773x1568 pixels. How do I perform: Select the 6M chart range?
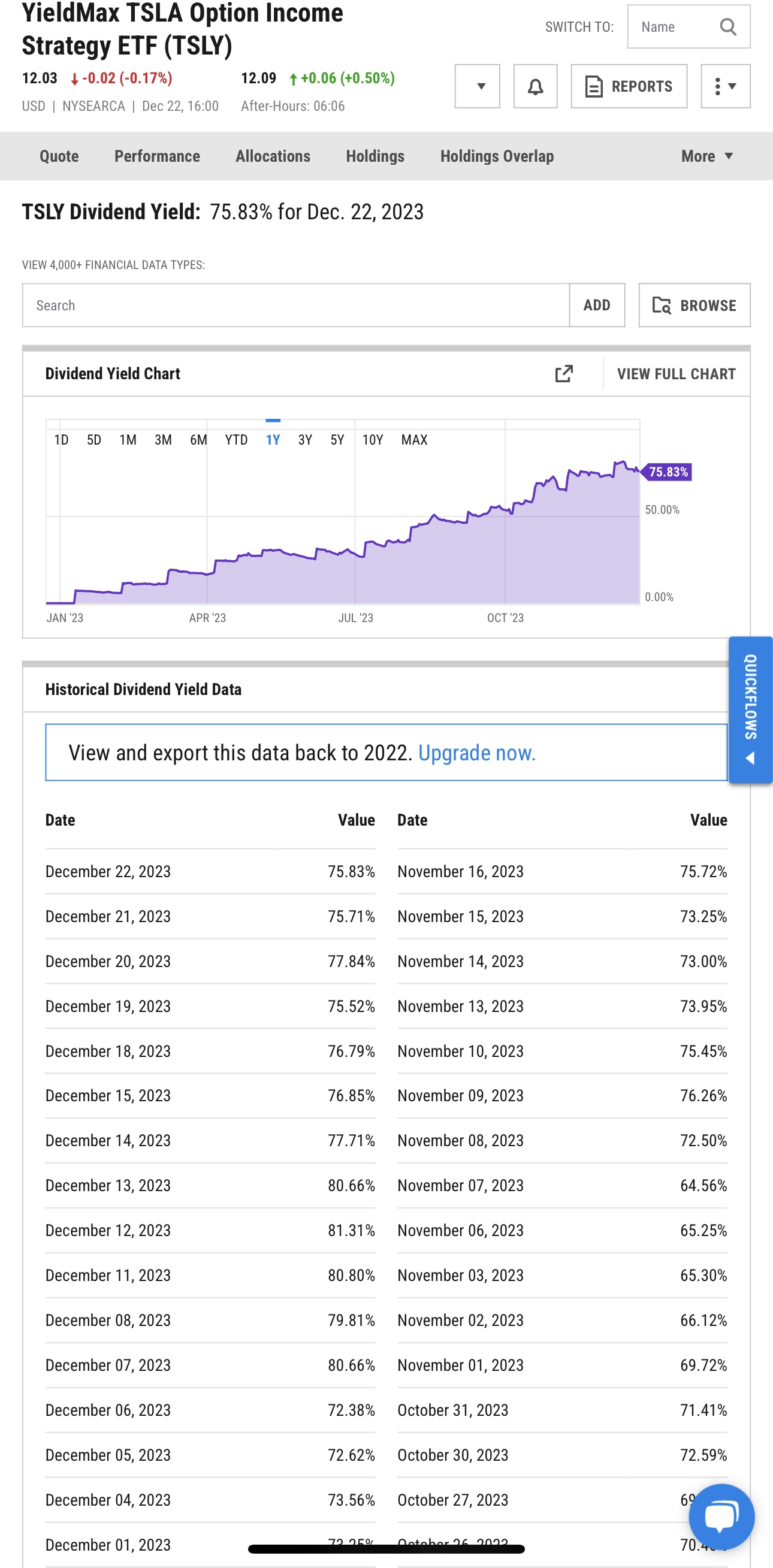point(198,440)
